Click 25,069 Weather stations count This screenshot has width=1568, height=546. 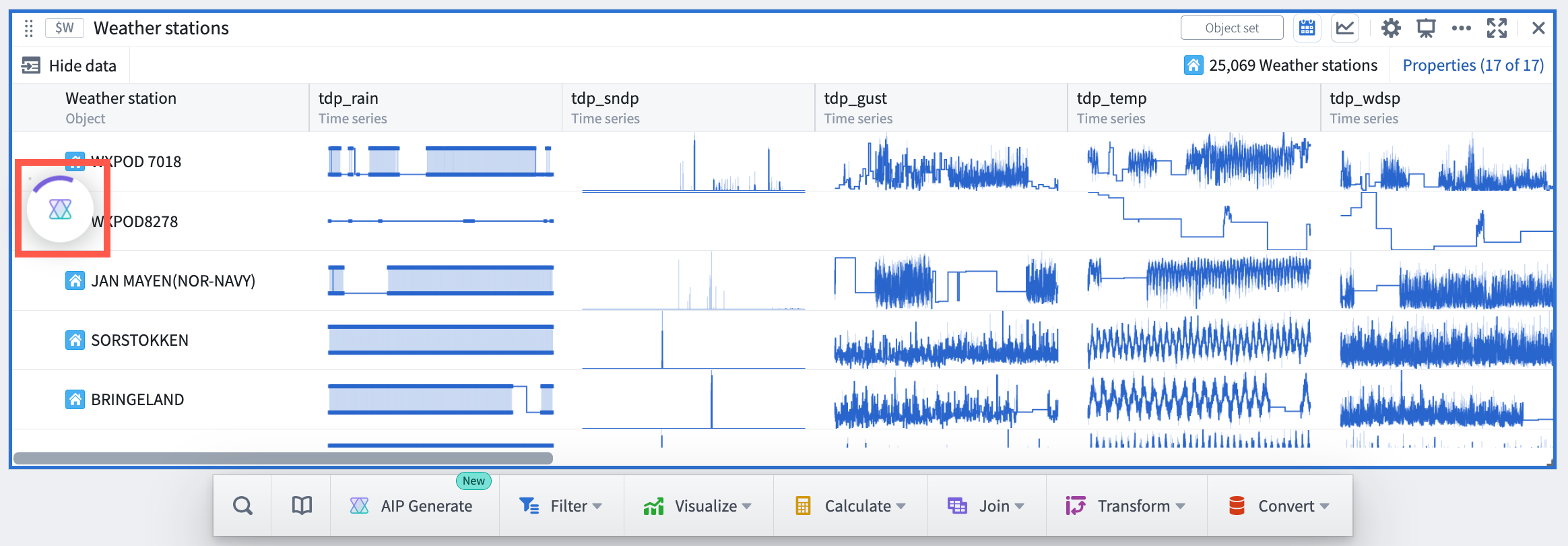[x=1293, y=65]
